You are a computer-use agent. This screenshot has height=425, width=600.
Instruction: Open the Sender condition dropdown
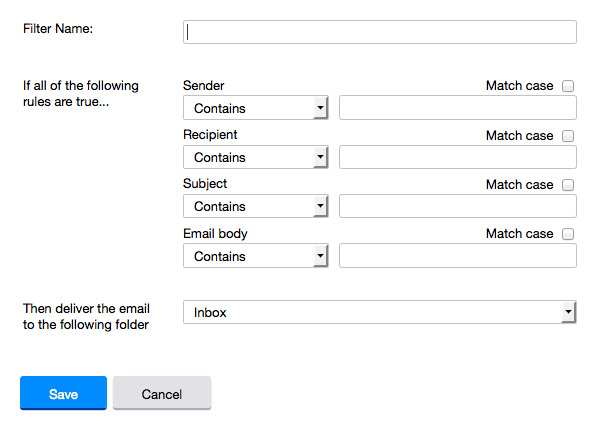click(x=256, y=108)
